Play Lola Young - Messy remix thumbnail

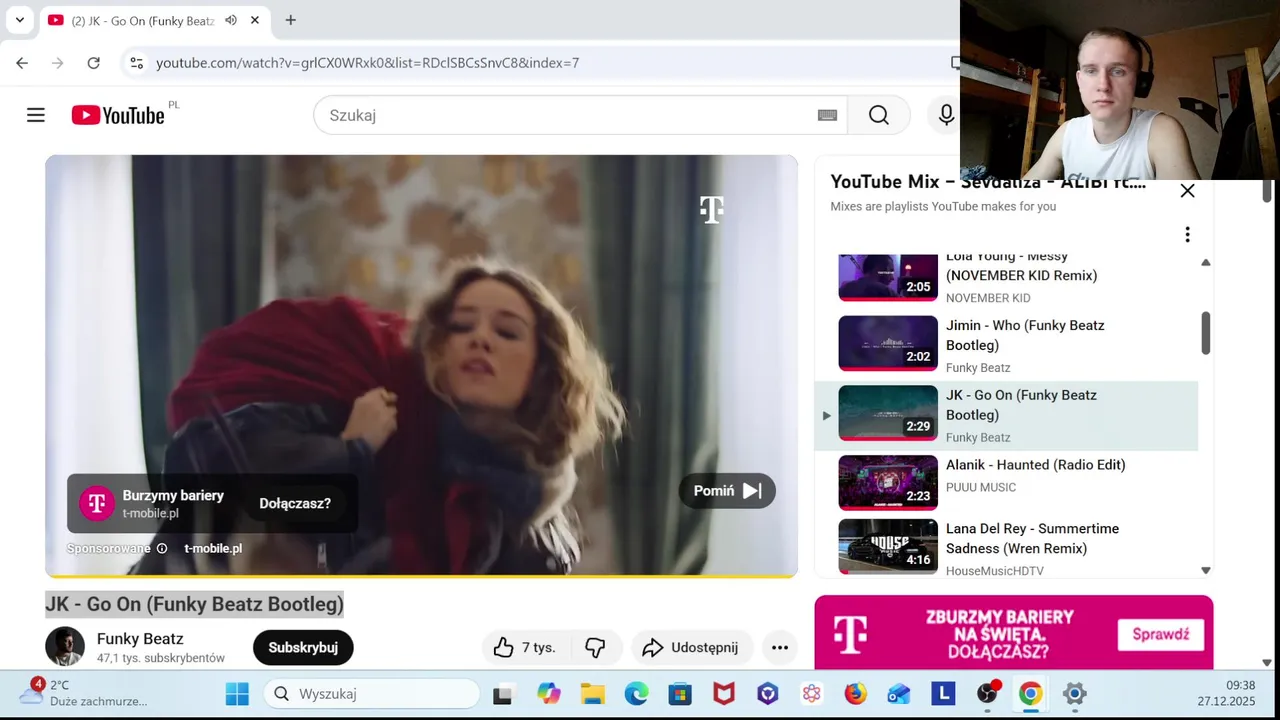click(888, 276)
